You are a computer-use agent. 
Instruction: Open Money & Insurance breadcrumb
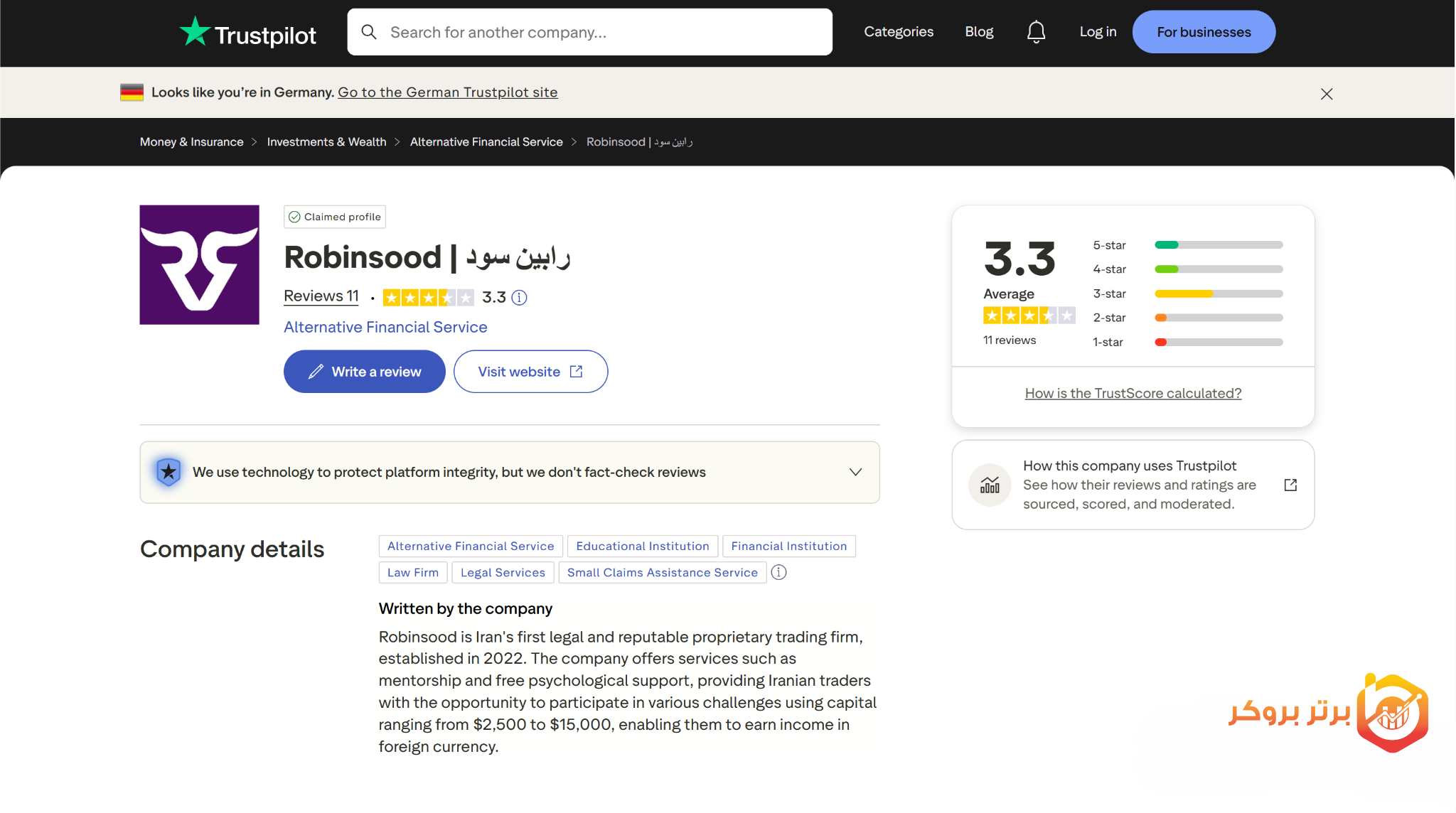pos(191,142)
